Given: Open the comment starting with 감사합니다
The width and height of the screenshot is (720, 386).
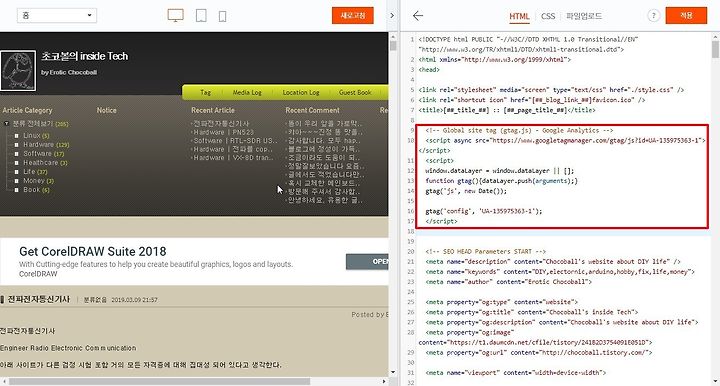Looking at the screenshot, I should tap(324, 140).
